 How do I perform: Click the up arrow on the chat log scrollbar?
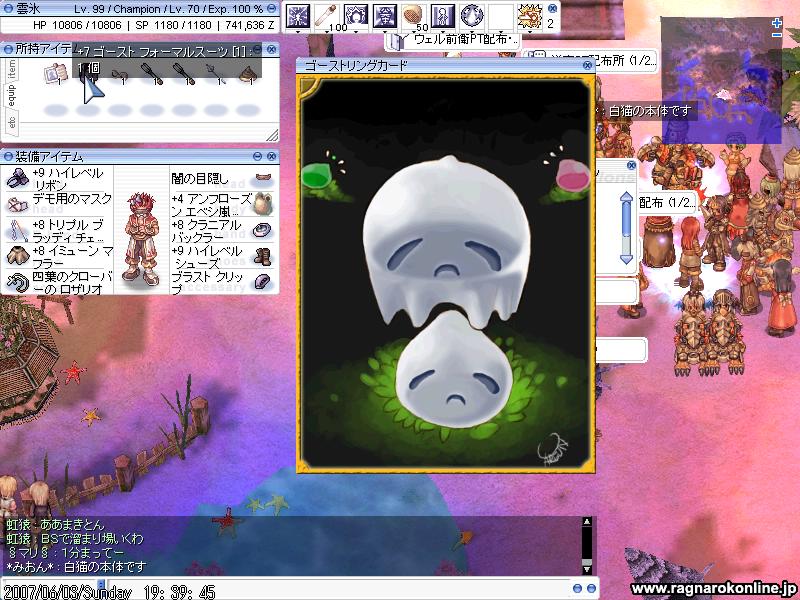[x=587, y=521]
